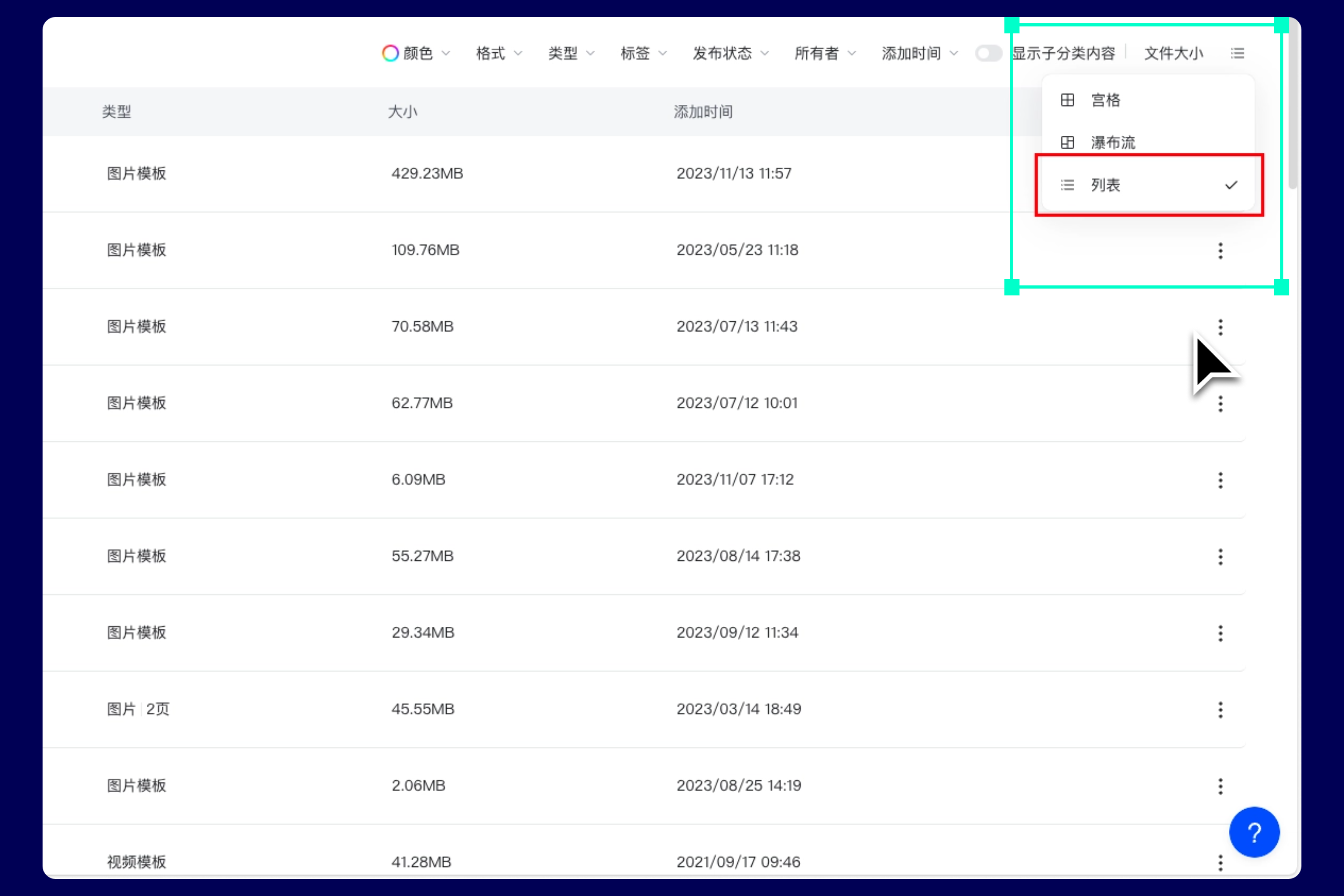Toggle the 显示子分类内容 switch
This screenshot has height=896, width=1344.
[x=988, y=53]
